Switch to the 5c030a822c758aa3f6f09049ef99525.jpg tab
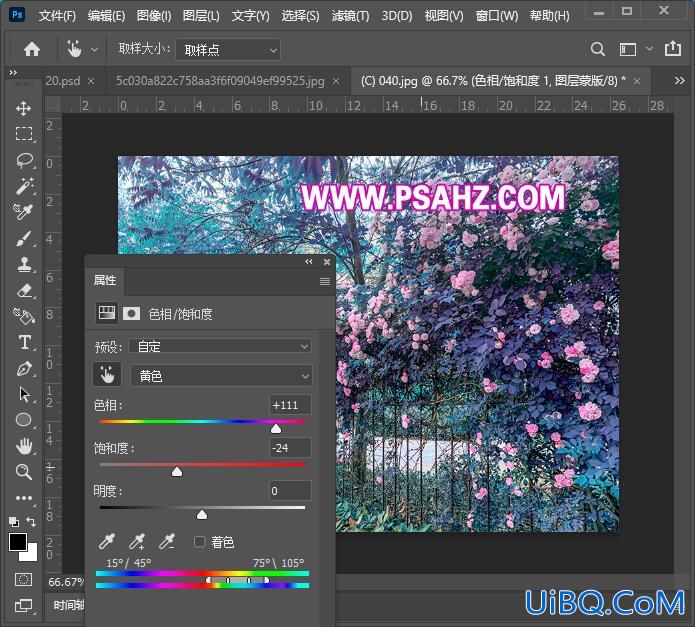 pyautogui.click(x=220, y=81)
